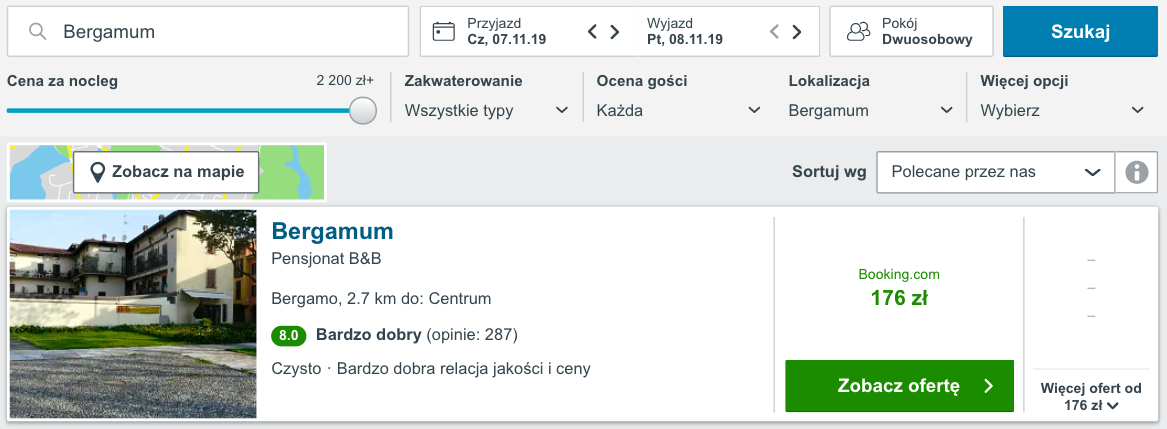
Task: Open the Sortuj wg Polecane przez nas dropdown
Action: [x=996, y=172]
